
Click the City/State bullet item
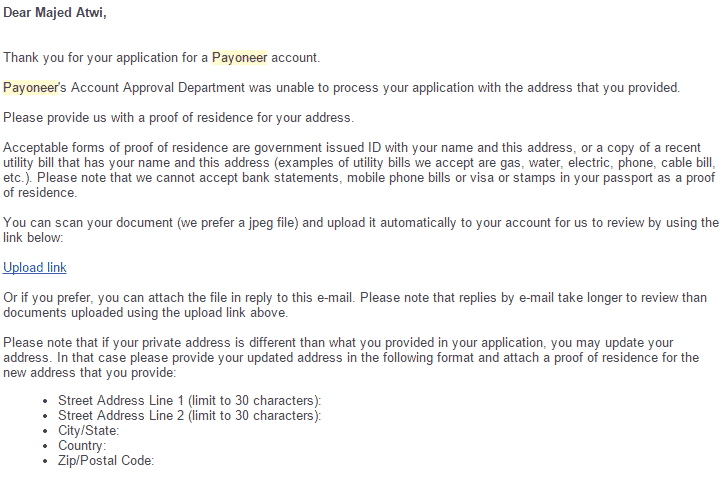[x=88, y=430]
